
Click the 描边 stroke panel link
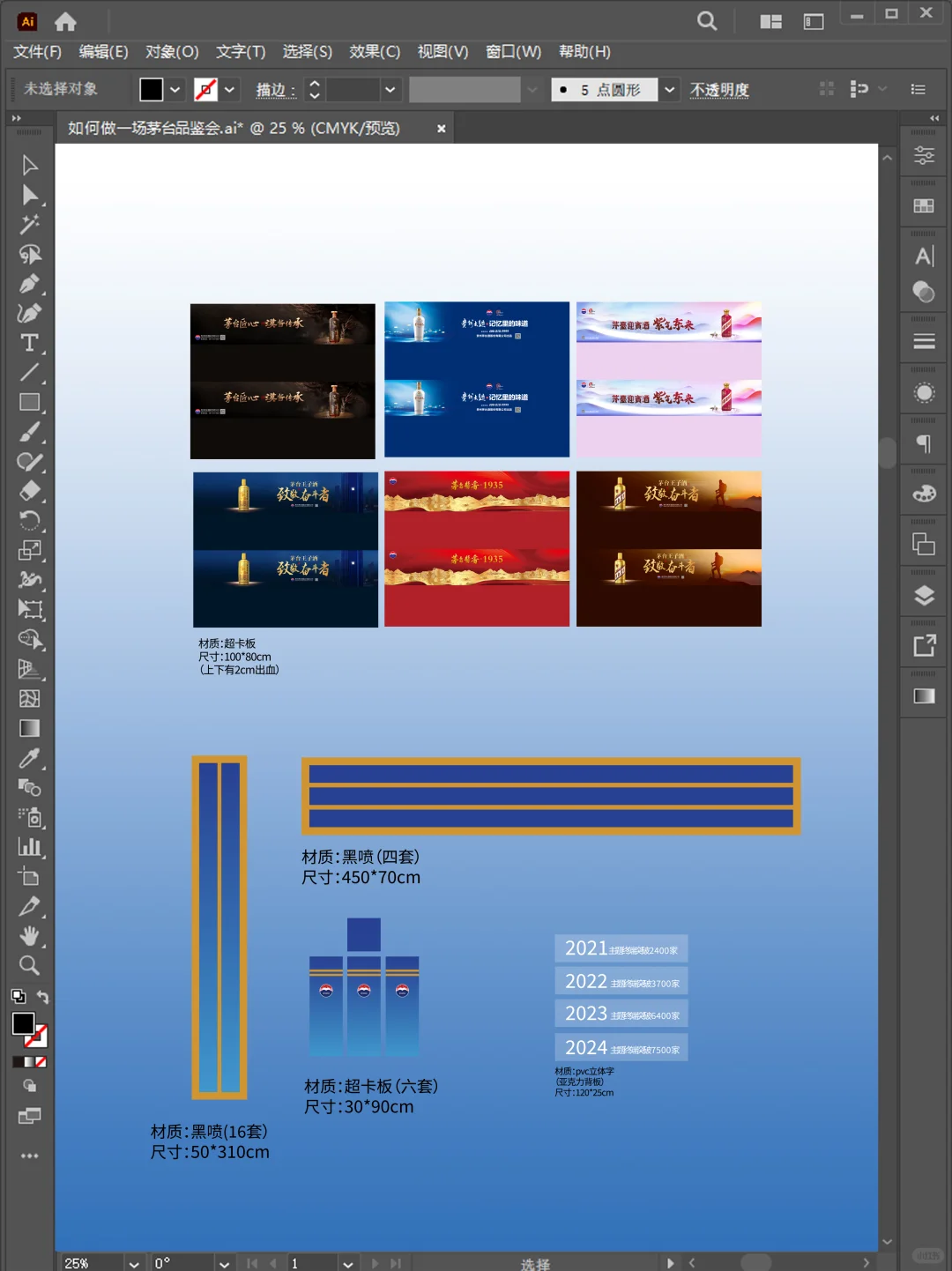point(275,90)
